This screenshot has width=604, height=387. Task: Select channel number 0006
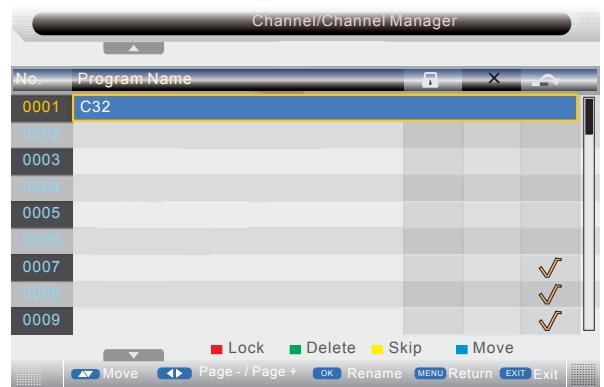point(42,240)
